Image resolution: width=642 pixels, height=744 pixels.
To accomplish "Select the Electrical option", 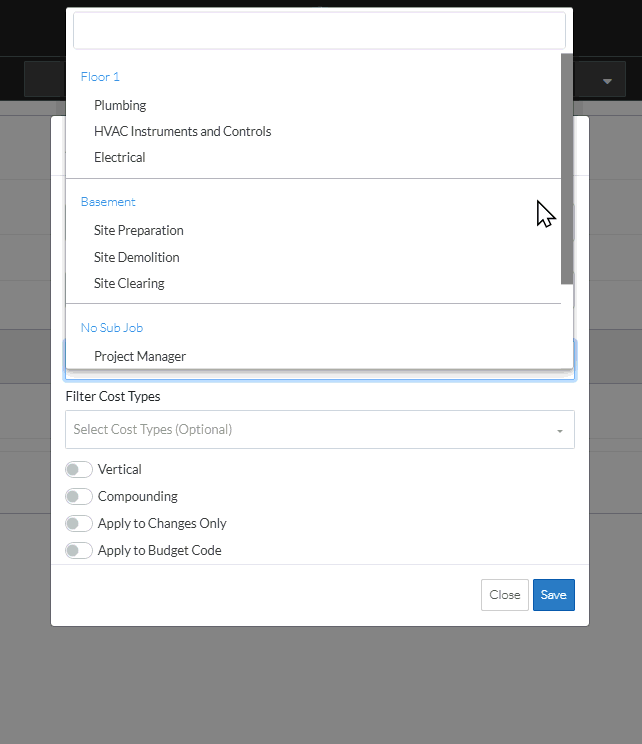I will coord(119,157).
